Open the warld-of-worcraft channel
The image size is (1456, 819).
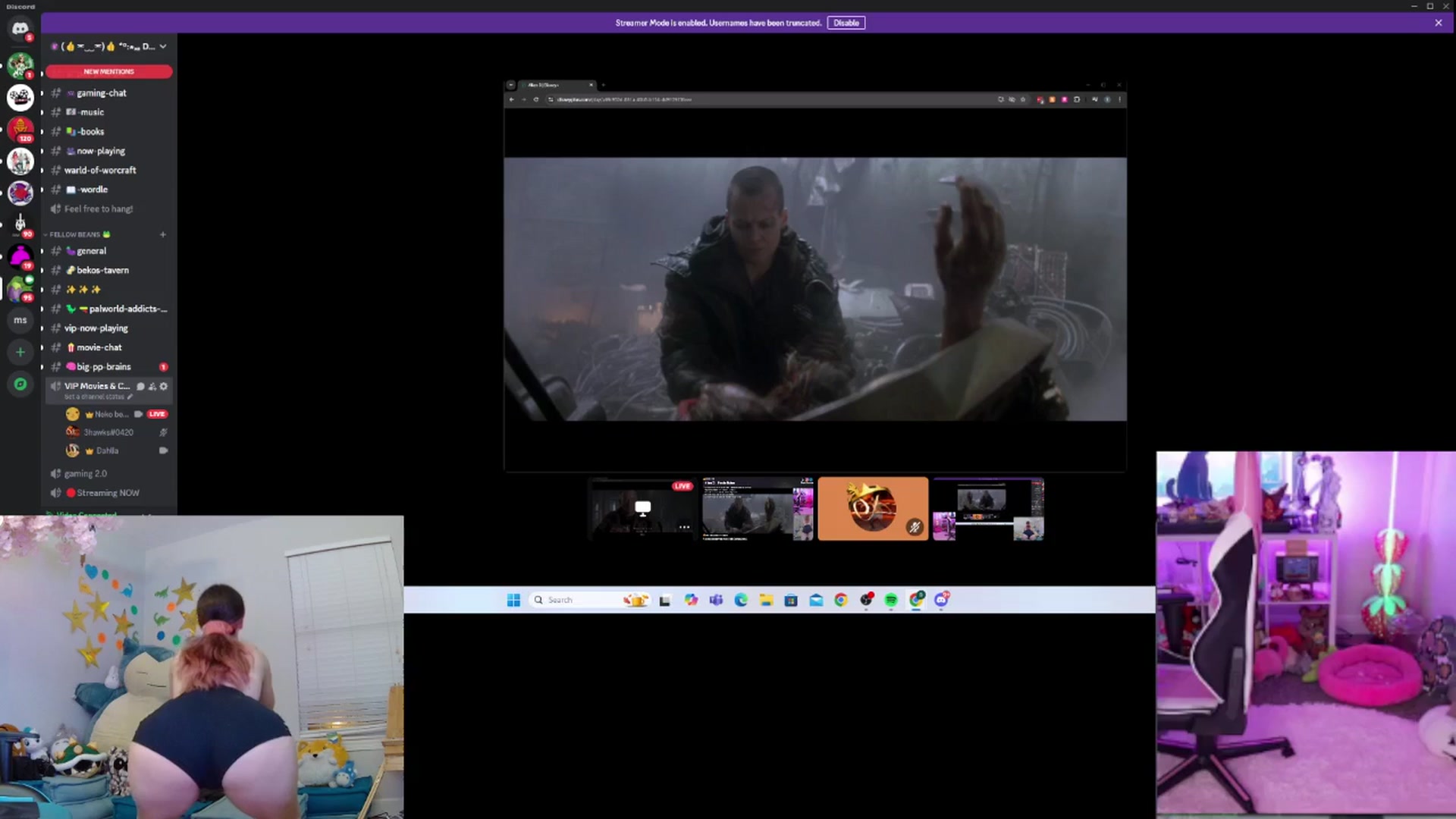pos(109,170)
